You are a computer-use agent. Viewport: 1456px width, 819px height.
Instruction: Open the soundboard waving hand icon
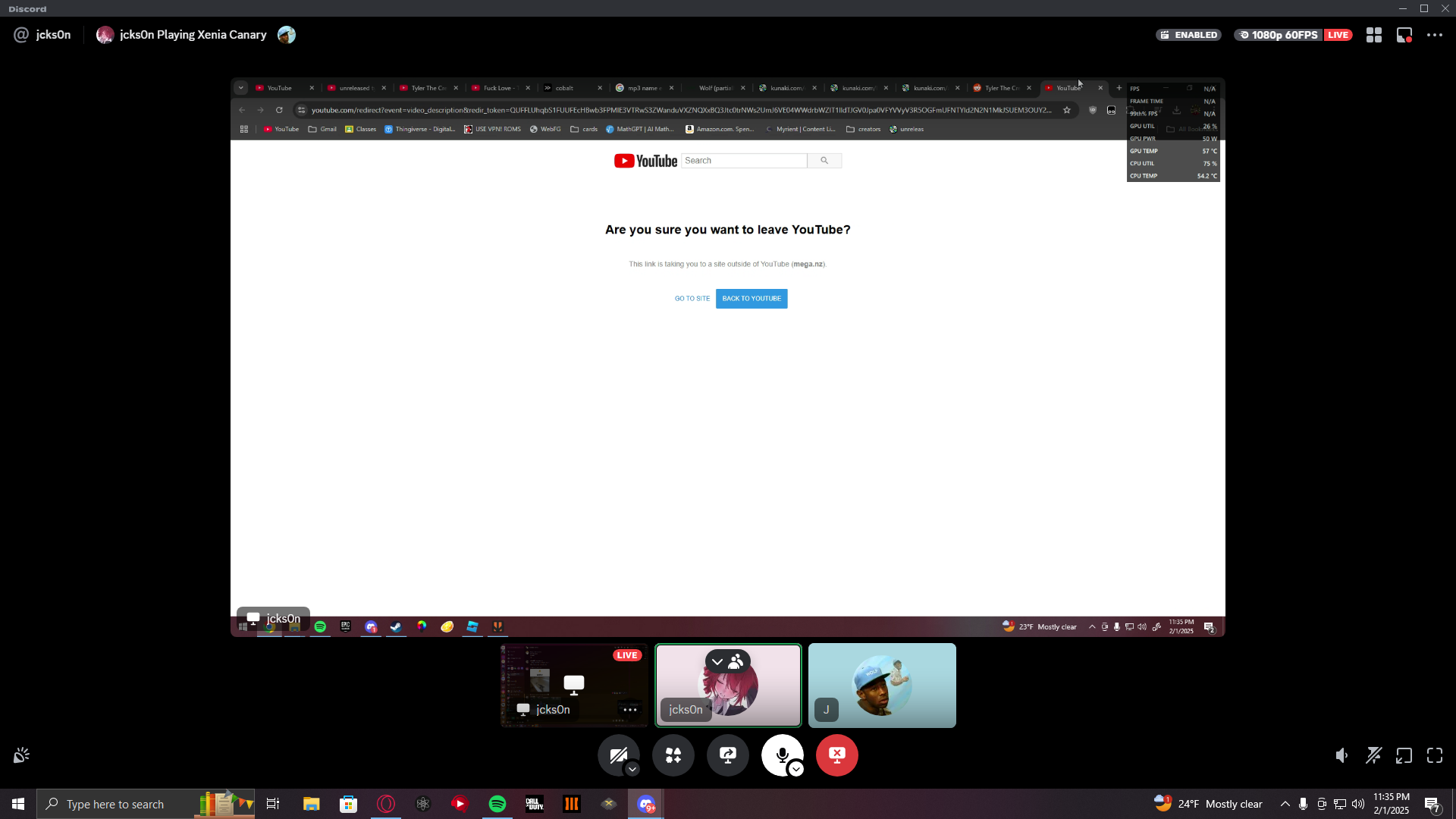21,755
